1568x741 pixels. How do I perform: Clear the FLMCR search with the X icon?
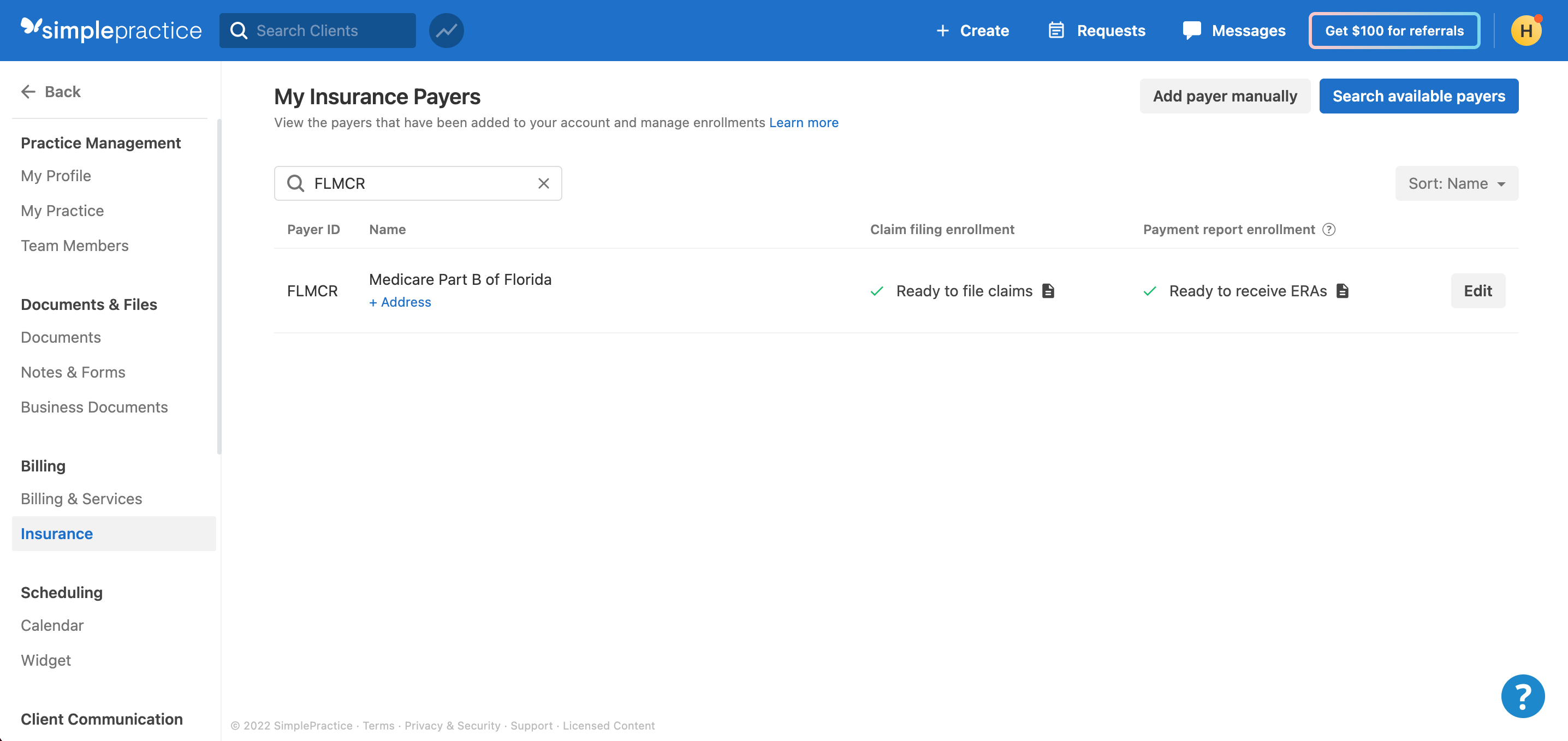pyautogui.click(x=543, y=183)
